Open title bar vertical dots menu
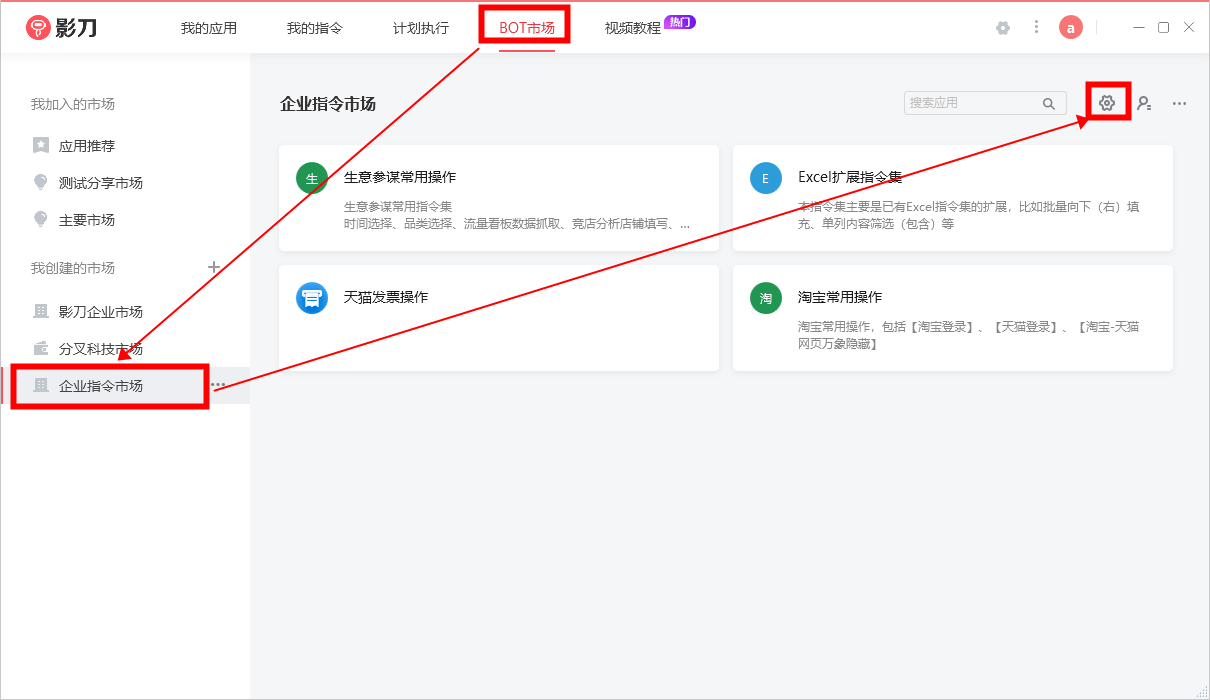 (1037, 28)
